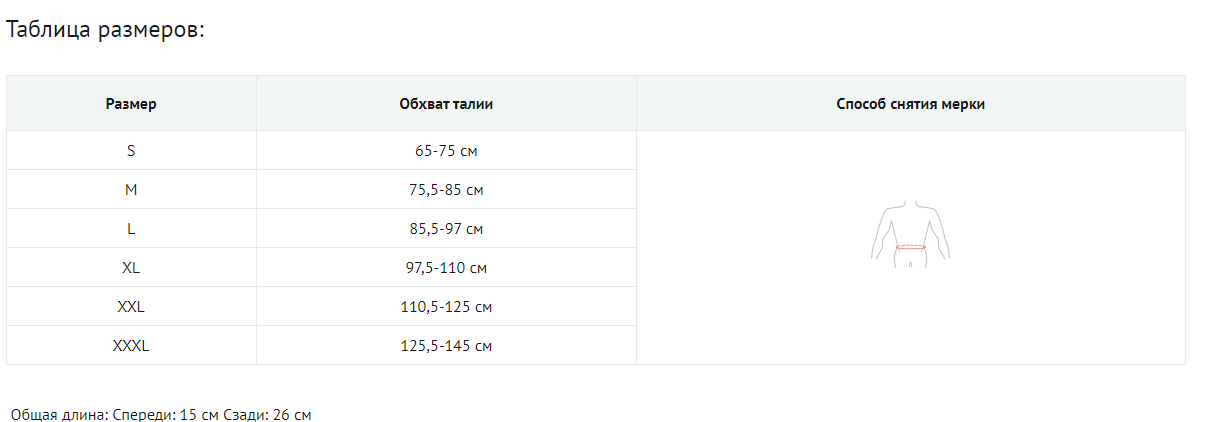This screenshot has width=1206, height=422.
Task: Click the "85,5-97 см" waist value
Action: click(446, 229)
